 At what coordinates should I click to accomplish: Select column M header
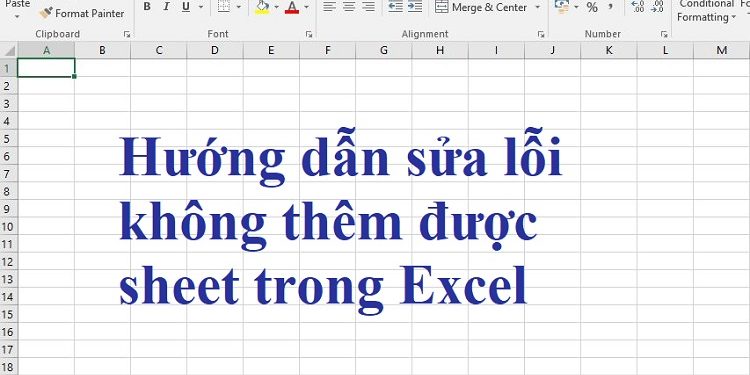722,50
